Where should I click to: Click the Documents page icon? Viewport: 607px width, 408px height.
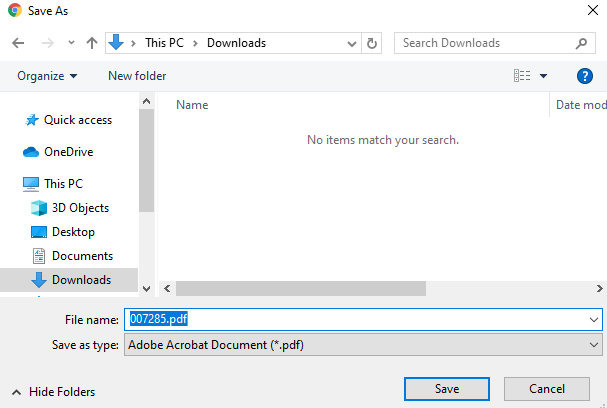(39, 256)
